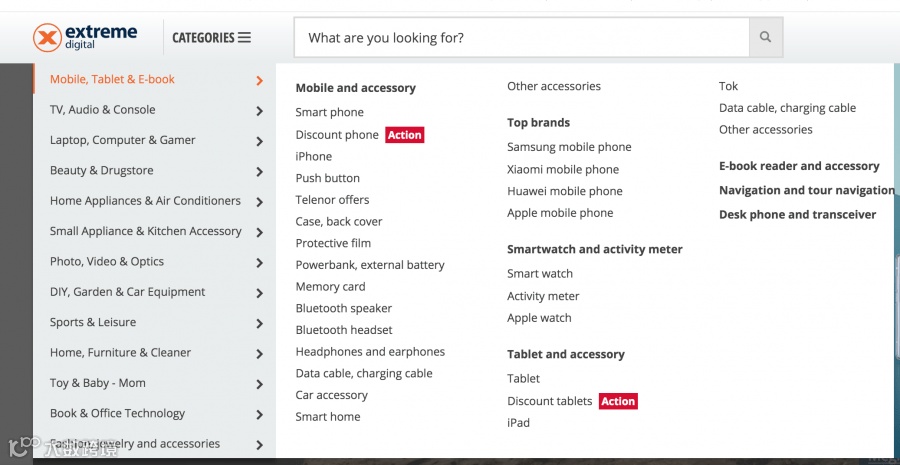Image resolution: width=900 pixels, height=465 pixels.
Task: Open the Apple watch link
Action: coord(539,318)
